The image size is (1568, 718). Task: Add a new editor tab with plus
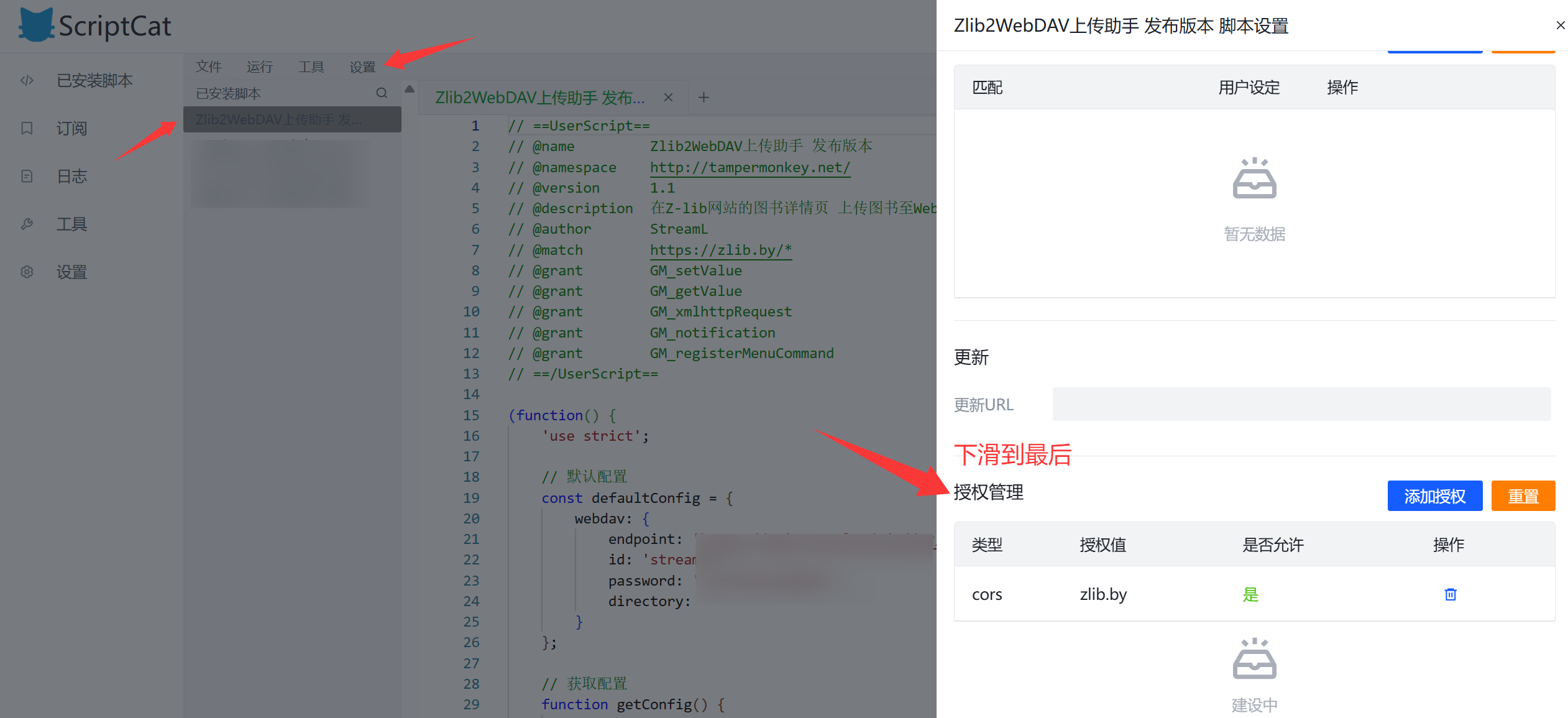pyautogui.click(x=704, y=98)
